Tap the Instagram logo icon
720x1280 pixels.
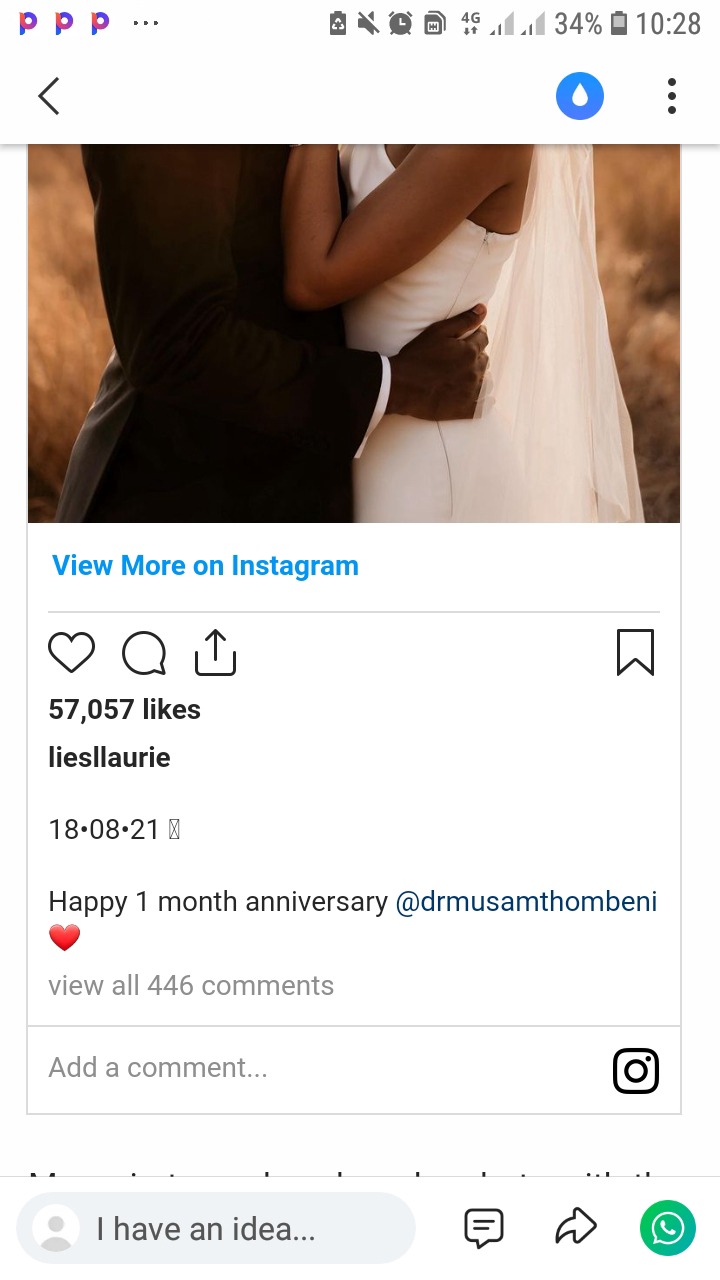(x=635, y=1070)
